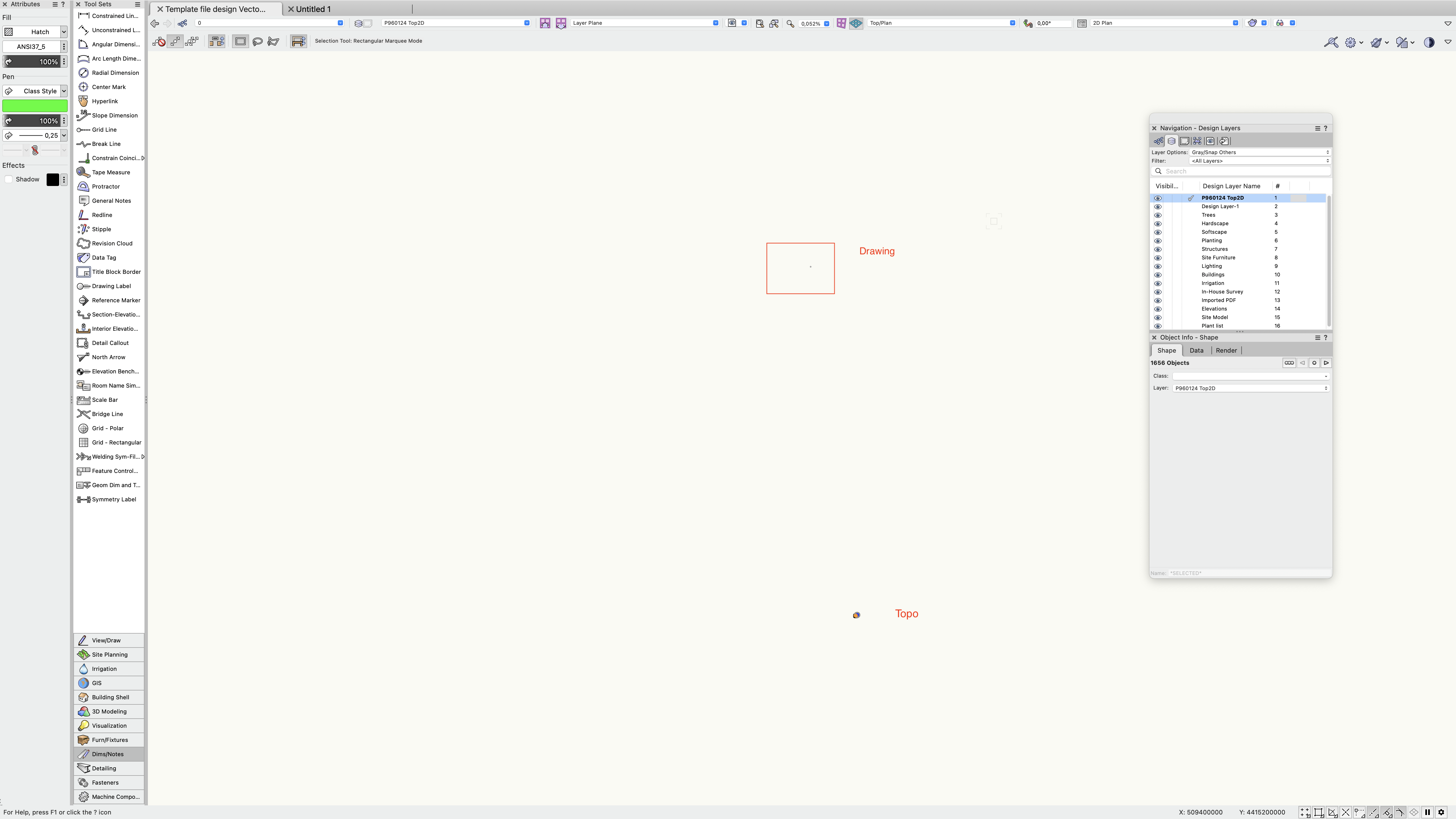Open the Site Planning tool set
The width and height of the screenshot is (1456, 819).
(109, 655)
